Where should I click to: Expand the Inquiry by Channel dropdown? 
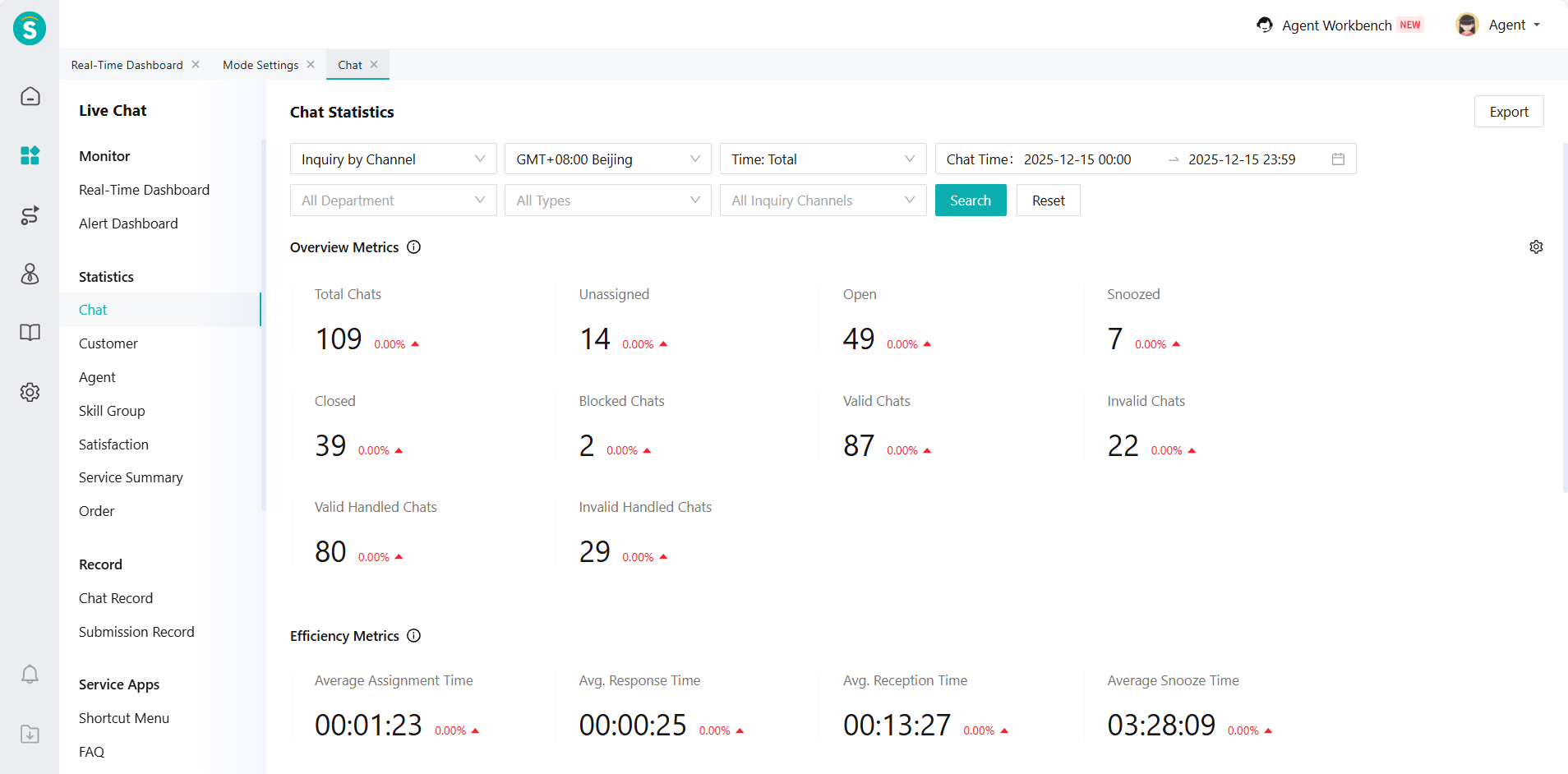point(393,159)
